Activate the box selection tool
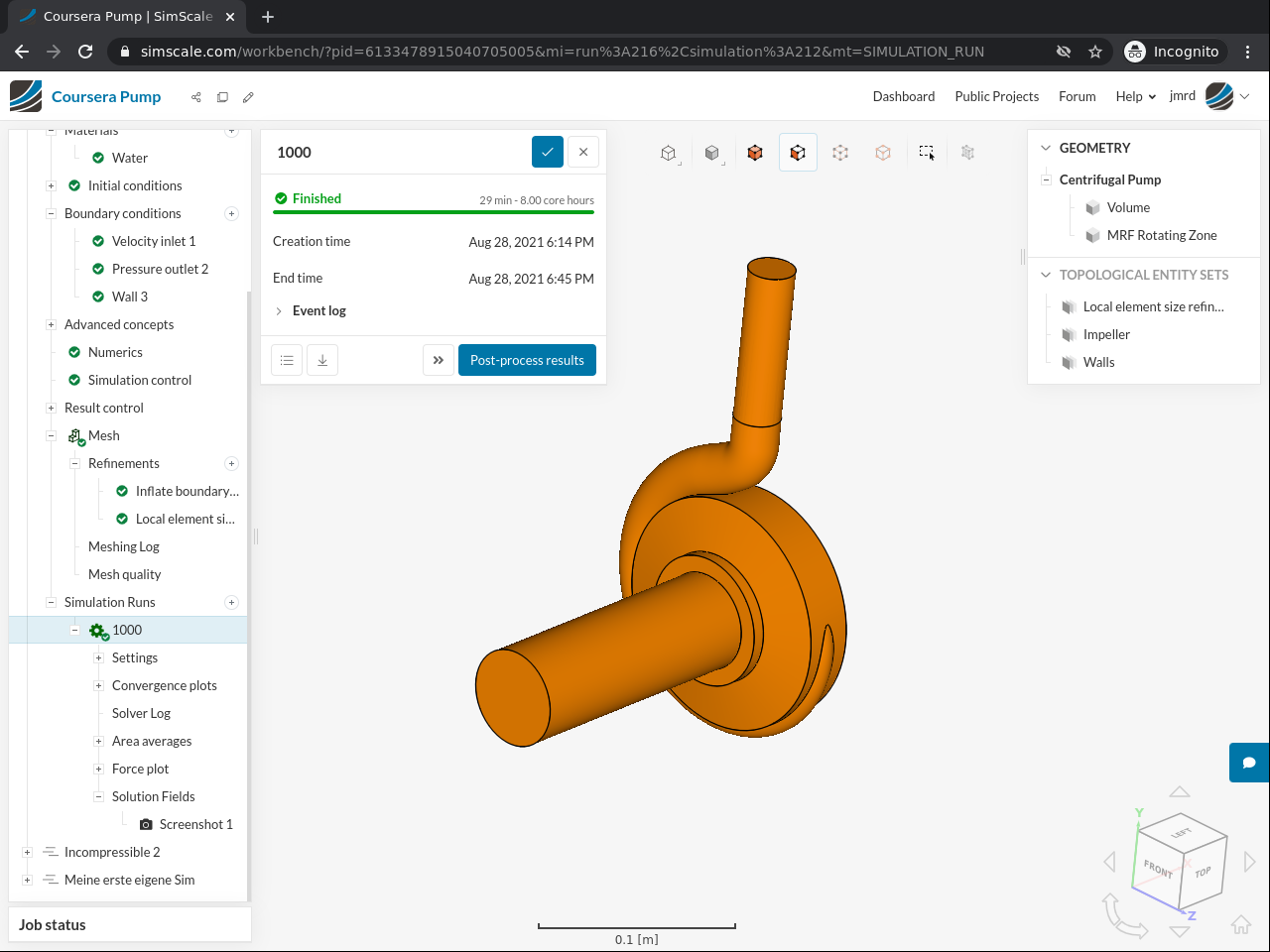Screen dimensions: 1270x952 [x=926, y=153]
